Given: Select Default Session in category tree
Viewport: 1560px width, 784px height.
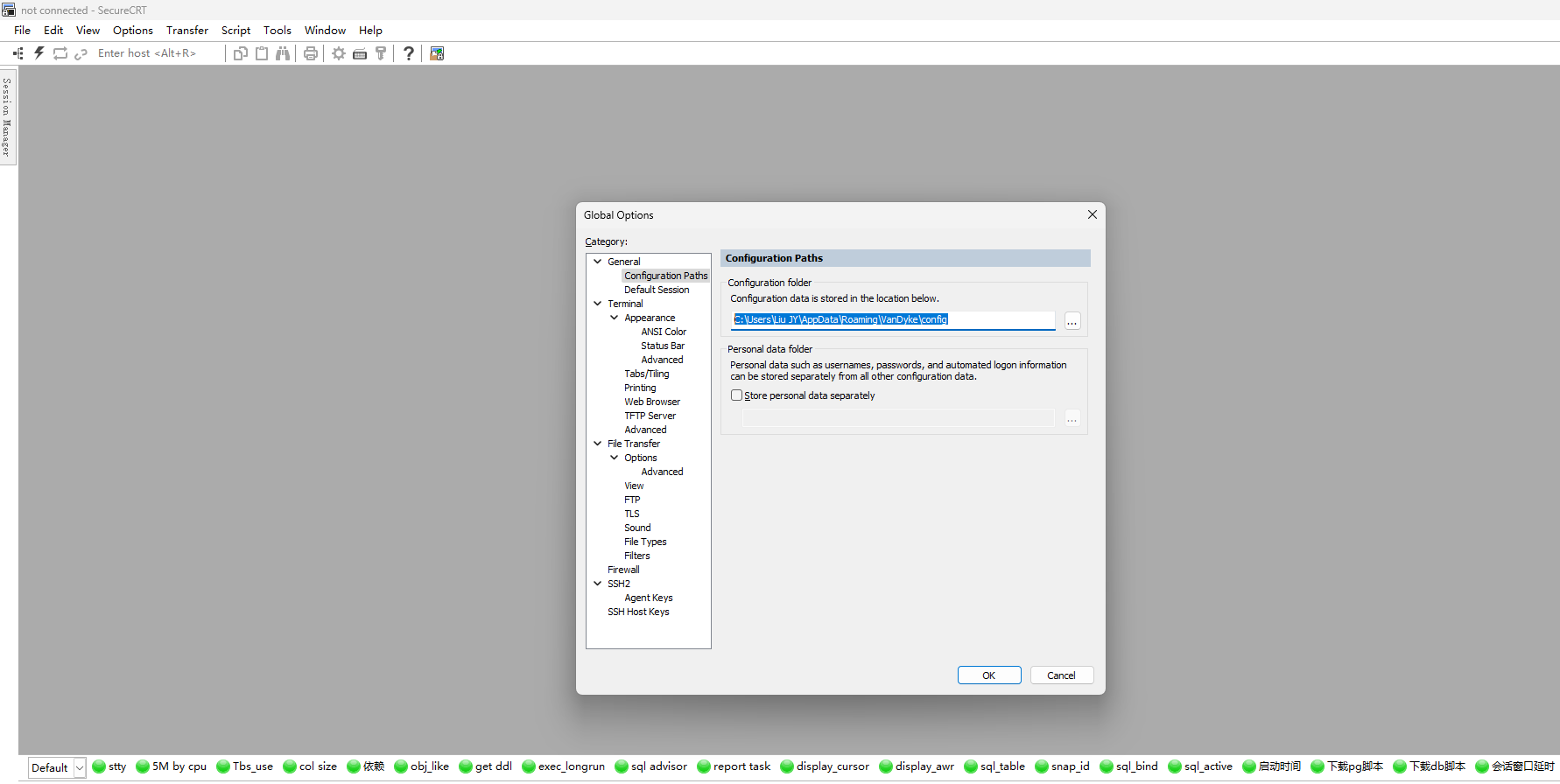Looking at the screenshot, I should click(x=657, y=290).
